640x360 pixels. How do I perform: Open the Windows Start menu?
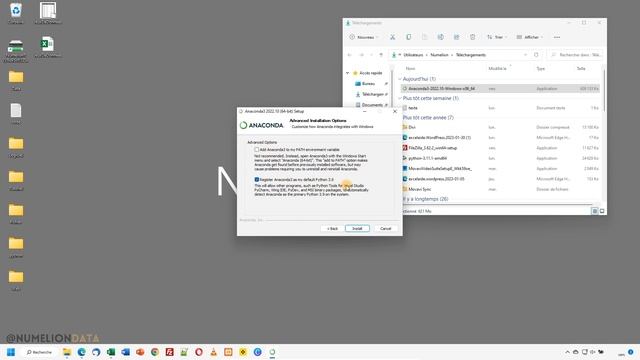11,352
